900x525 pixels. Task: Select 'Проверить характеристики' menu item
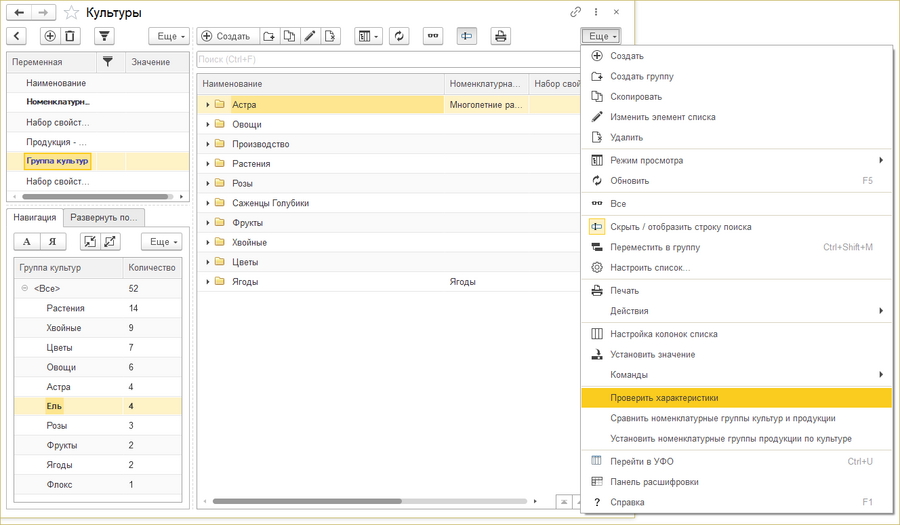pos(664,398)
